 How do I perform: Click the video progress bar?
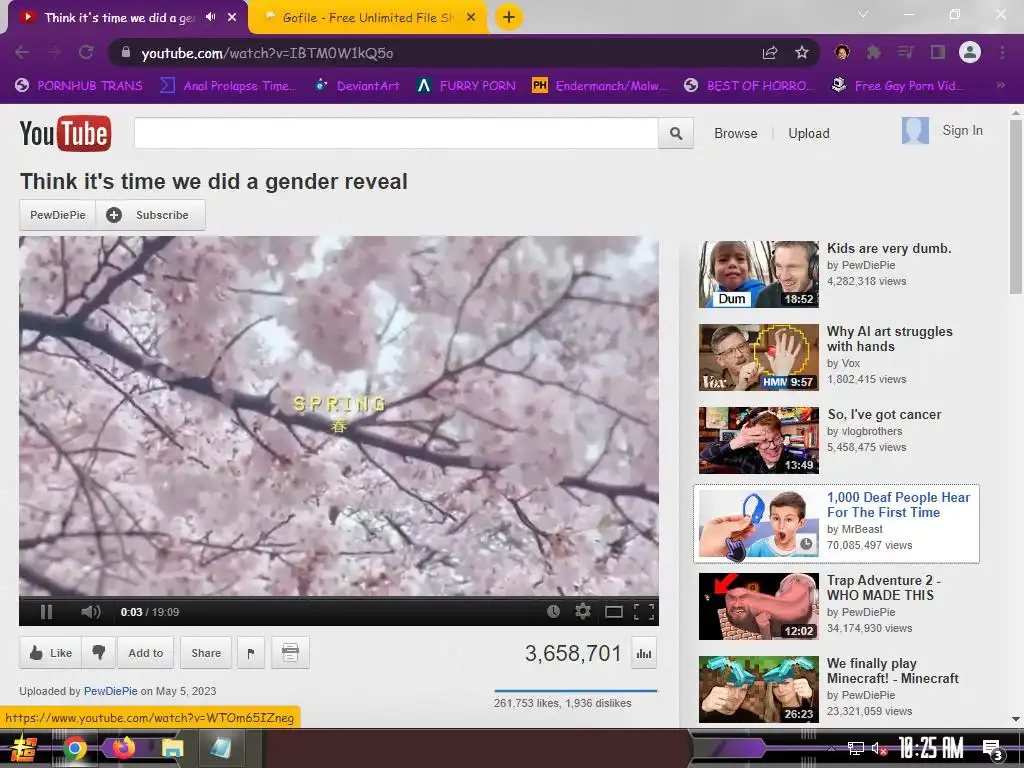[338, 597]
